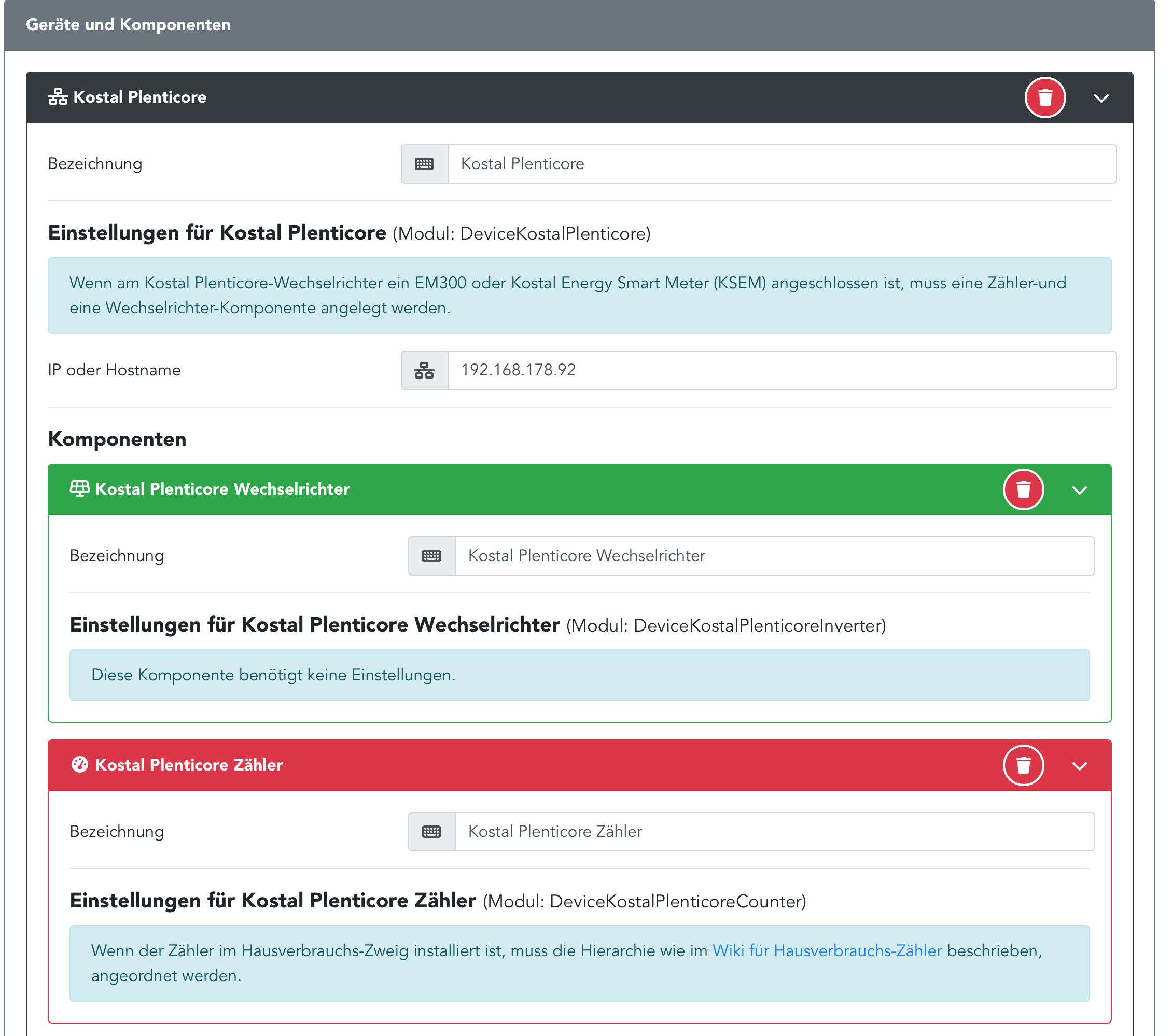
Task: Collapse the Zähler component section
Action: pos(1079,766)
